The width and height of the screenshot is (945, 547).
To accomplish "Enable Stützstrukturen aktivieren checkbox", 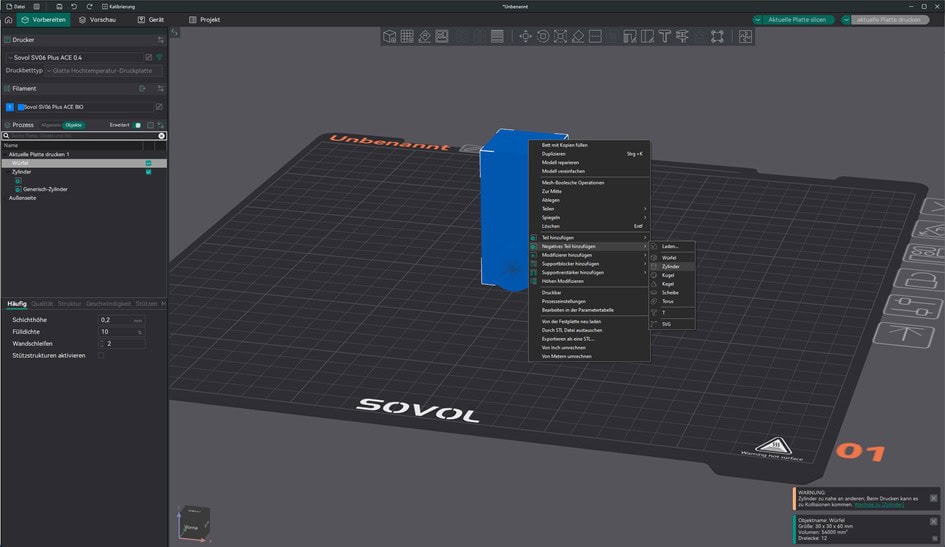I will (x=101, y=355).
